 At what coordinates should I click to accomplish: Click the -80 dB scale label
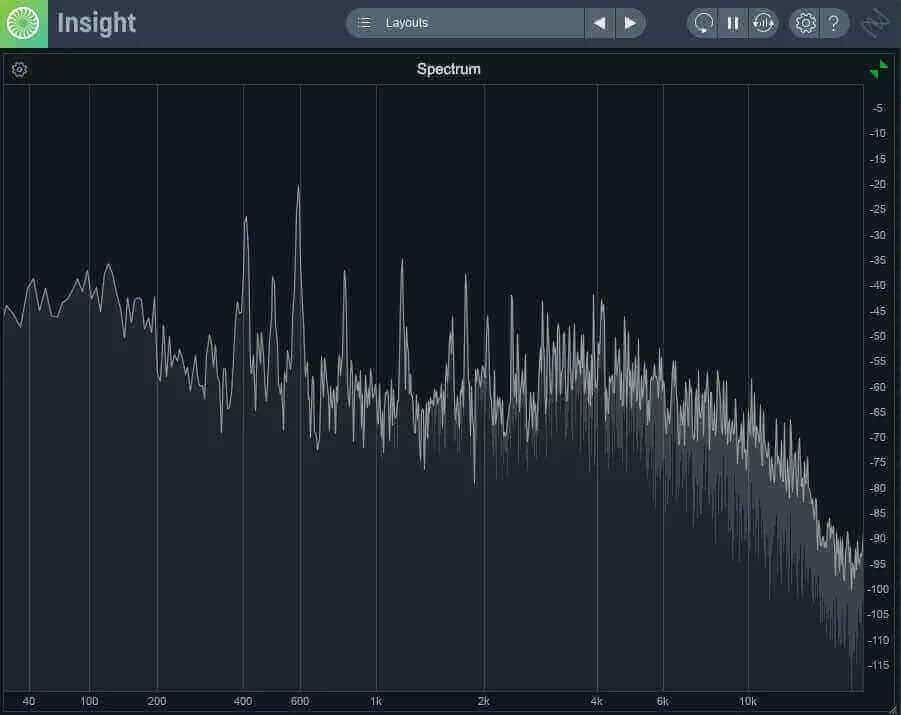pyautogui.click(x=877, y=488)
